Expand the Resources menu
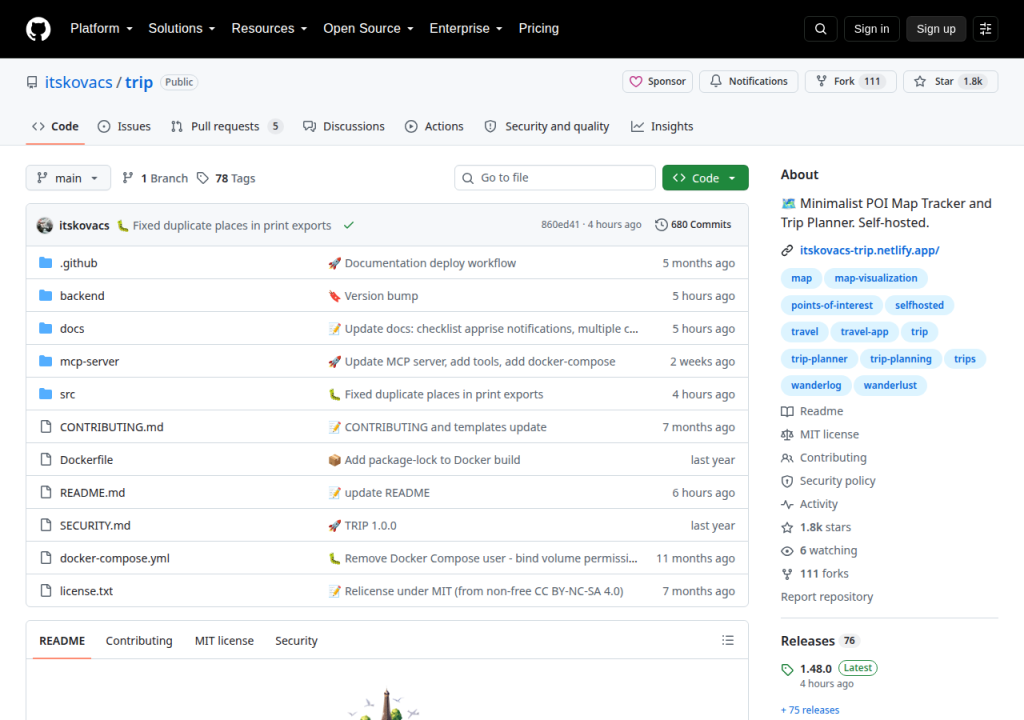1024x720 pixels. pos(269,29)
